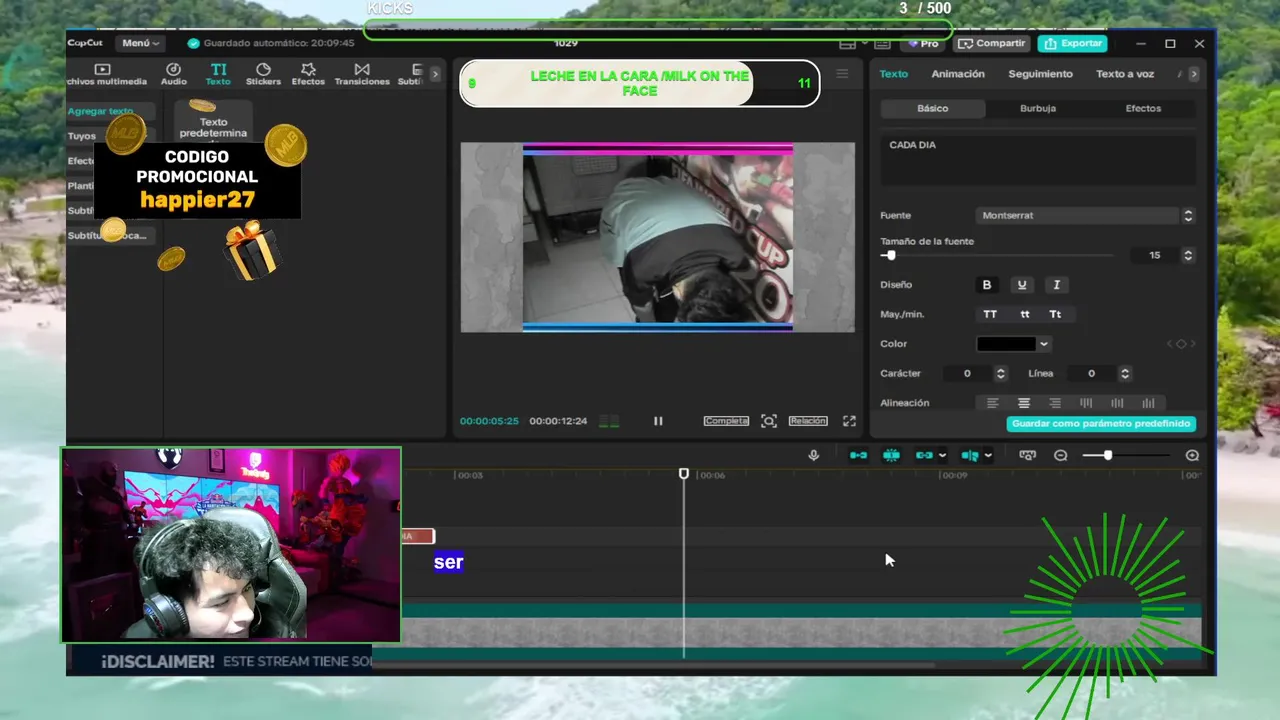Open the Stickers panel
1280x720 pixels.
coord(263,75)
